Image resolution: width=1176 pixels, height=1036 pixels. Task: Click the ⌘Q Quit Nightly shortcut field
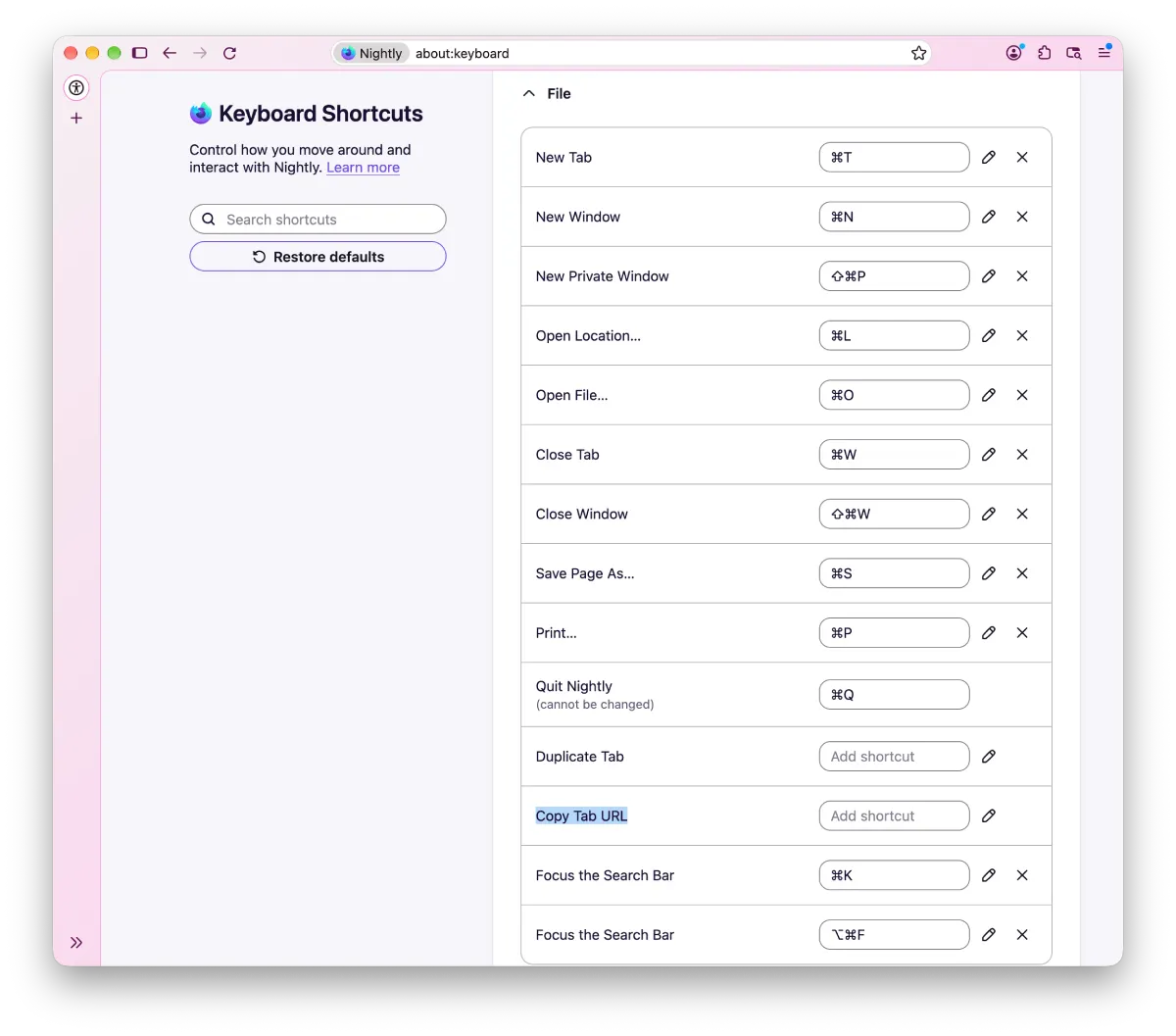tap(894, 695)
